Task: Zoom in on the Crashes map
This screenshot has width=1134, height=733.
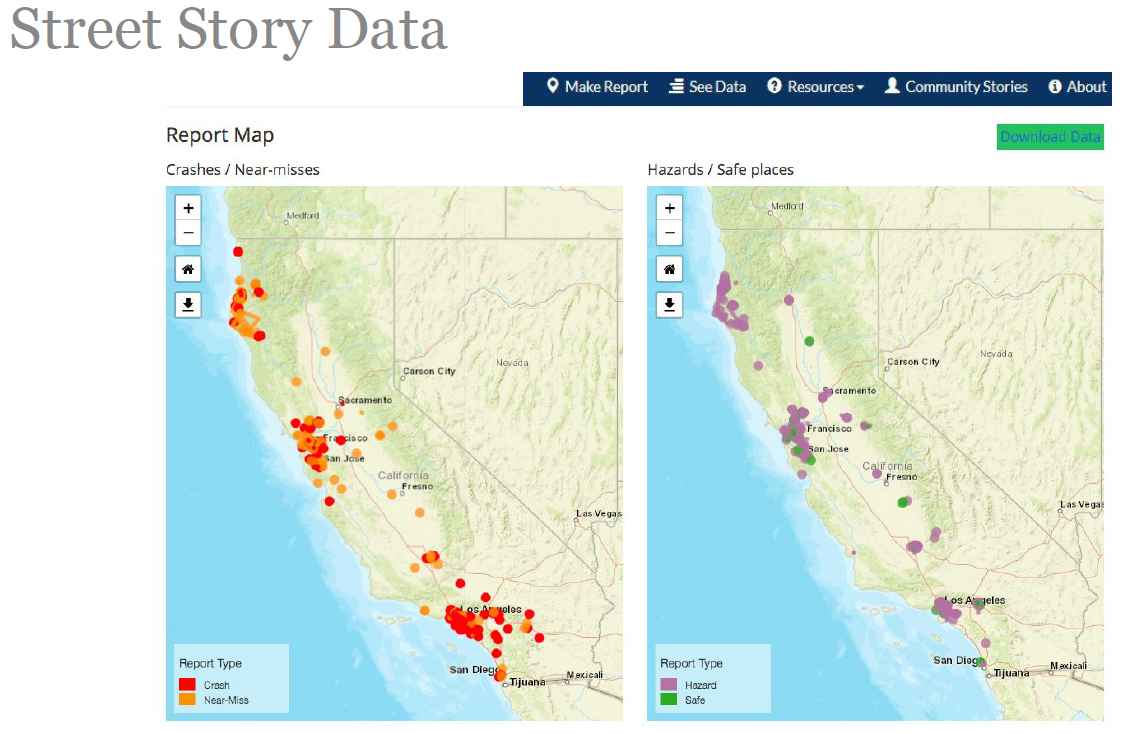Action: (188, 208)
